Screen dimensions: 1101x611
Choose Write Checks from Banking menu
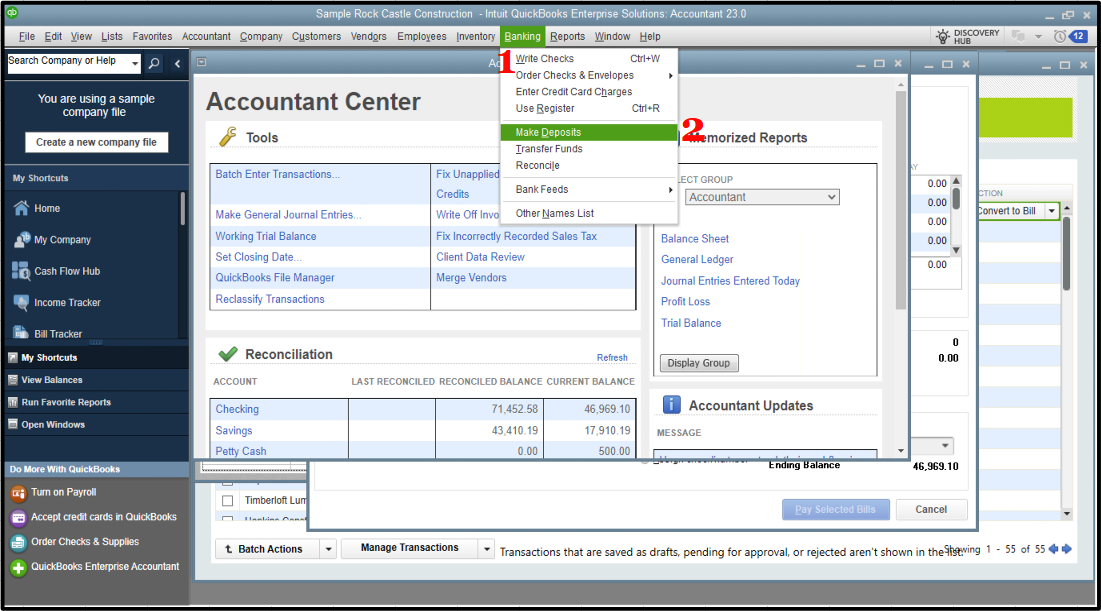click(x=588, y=59)
